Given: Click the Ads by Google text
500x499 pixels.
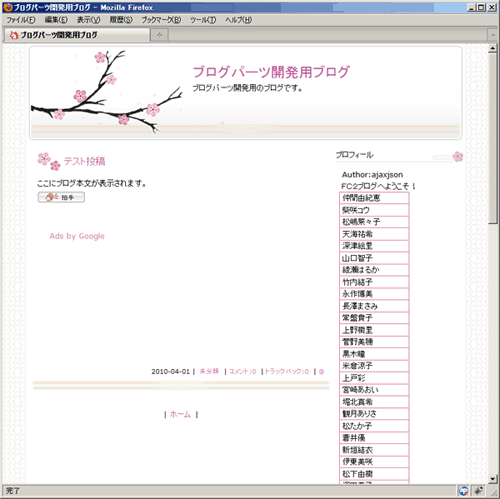Looking at the screenshot, I should coord(77,236).
